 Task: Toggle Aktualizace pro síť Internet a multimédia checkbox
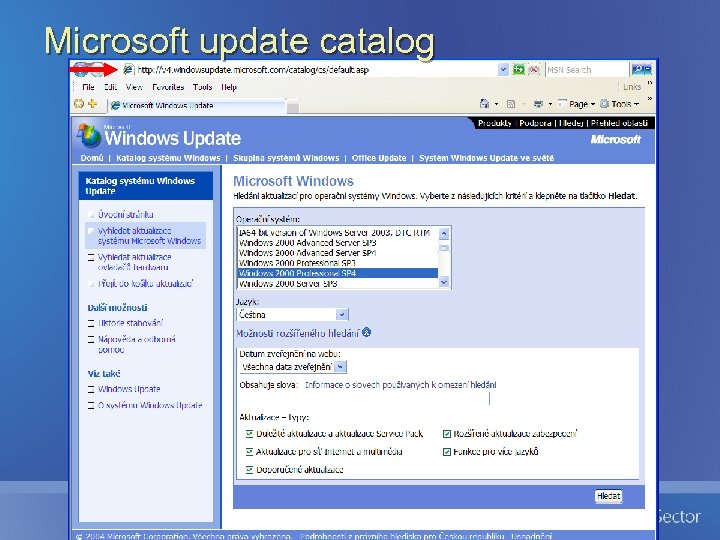249,452
